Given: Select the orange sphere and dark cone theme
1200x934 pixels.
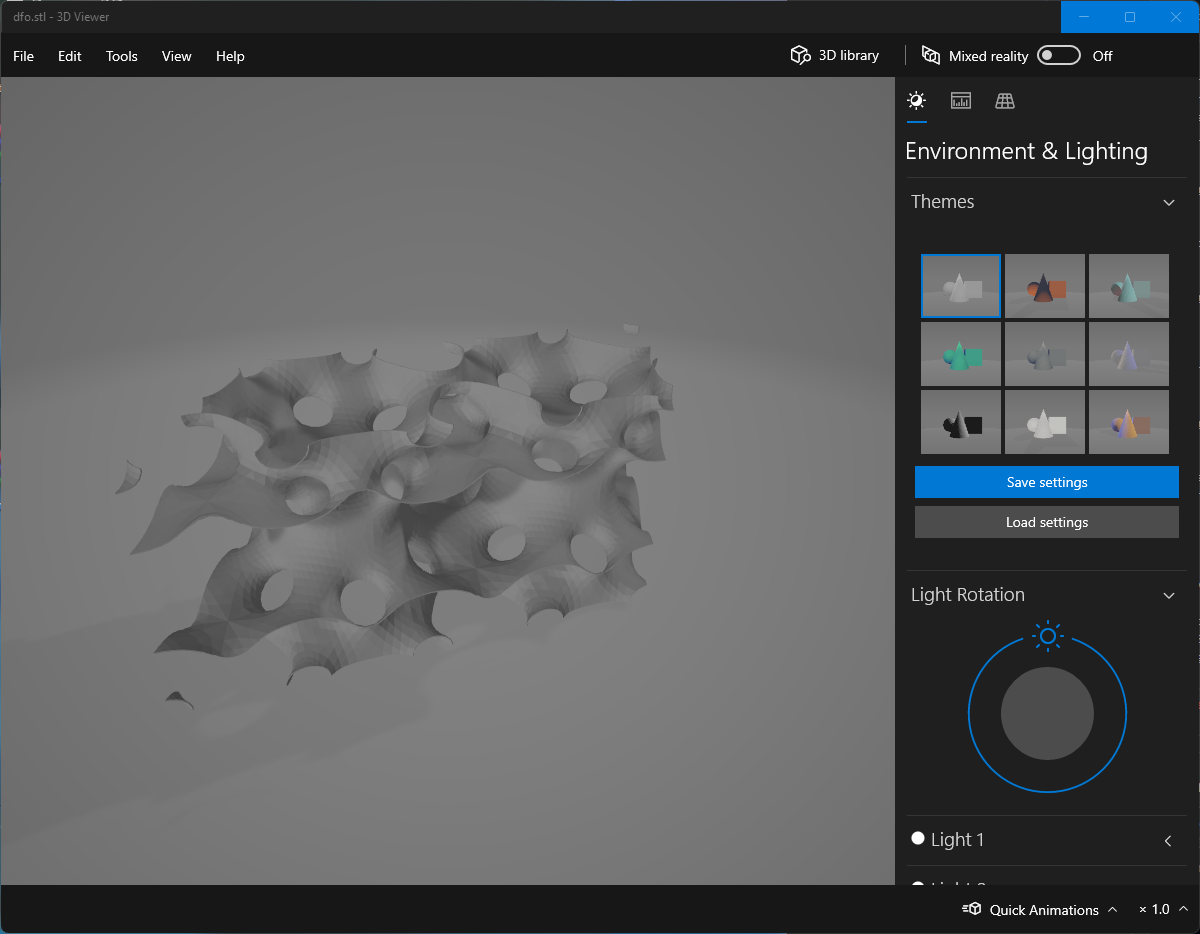Looking at the screenshot, I should [1045, 286].
